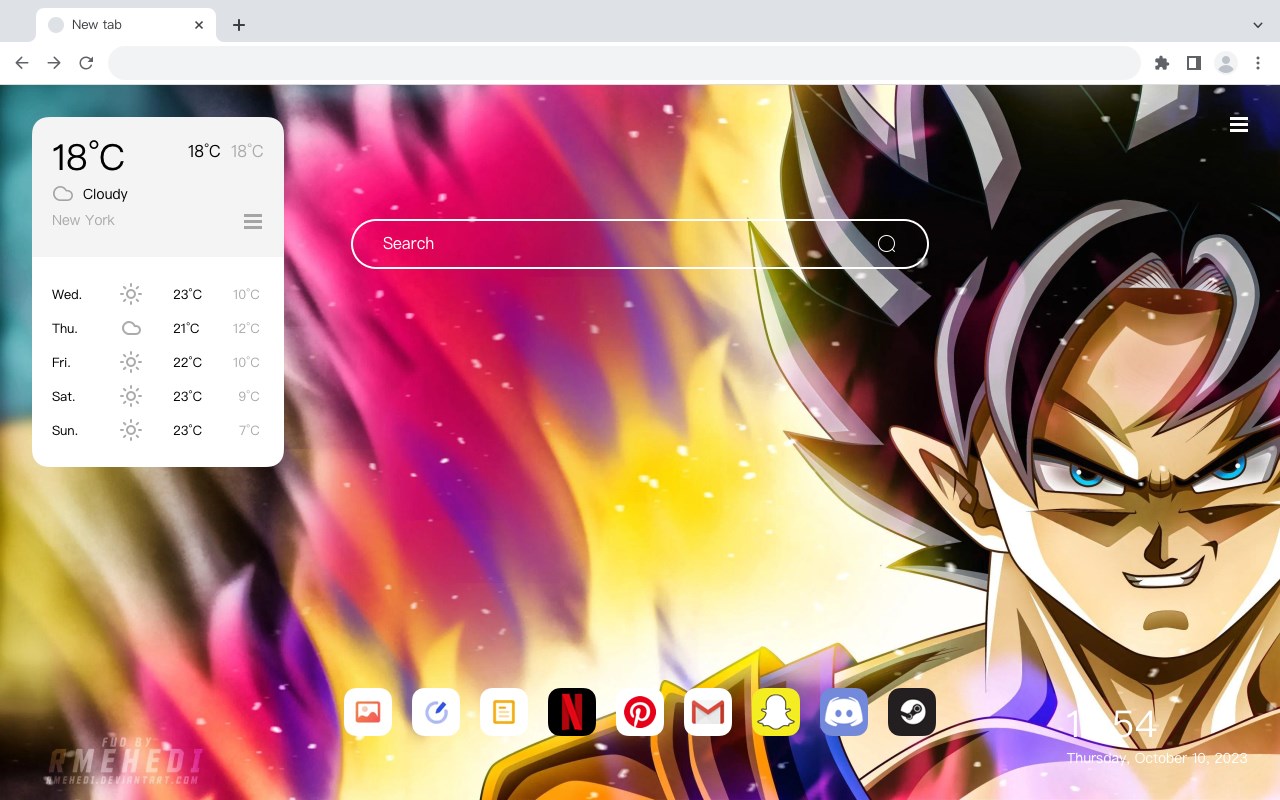Select the Sun. forecast row

(x=158, y=430)
